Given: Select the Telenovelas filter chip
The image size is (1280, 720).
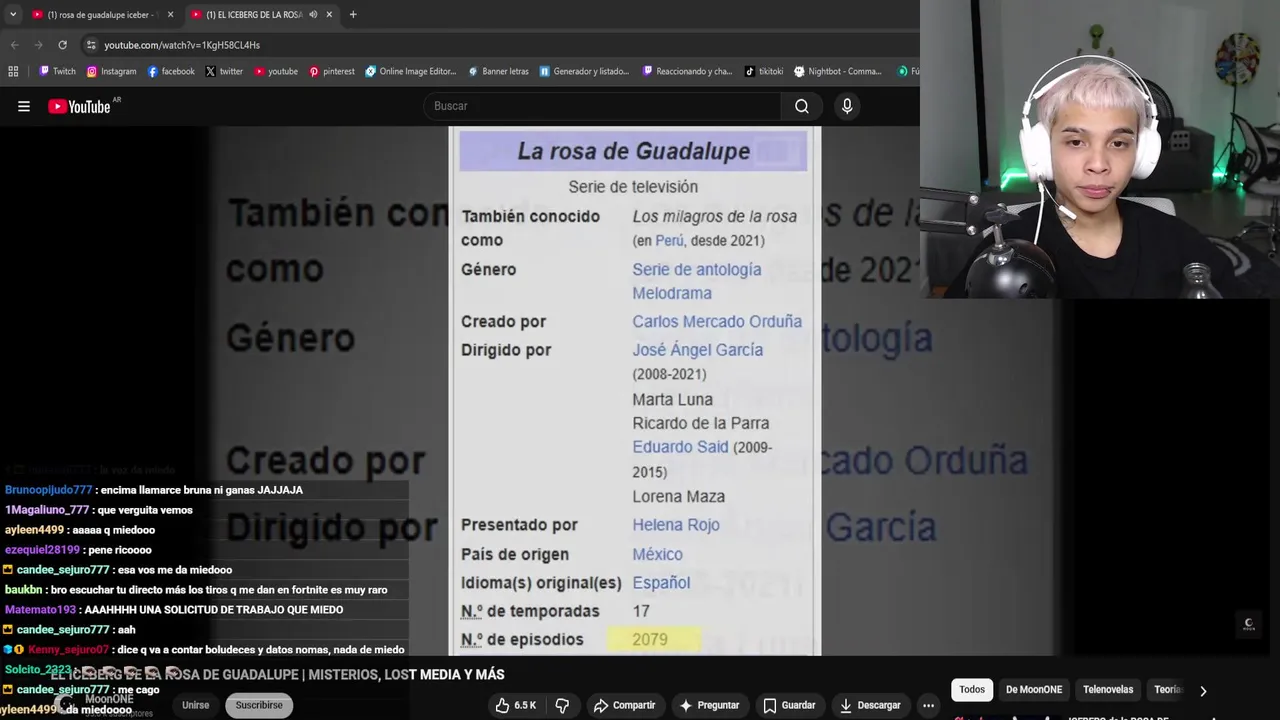Looking at the screenshot, I should coord(1108,689).
